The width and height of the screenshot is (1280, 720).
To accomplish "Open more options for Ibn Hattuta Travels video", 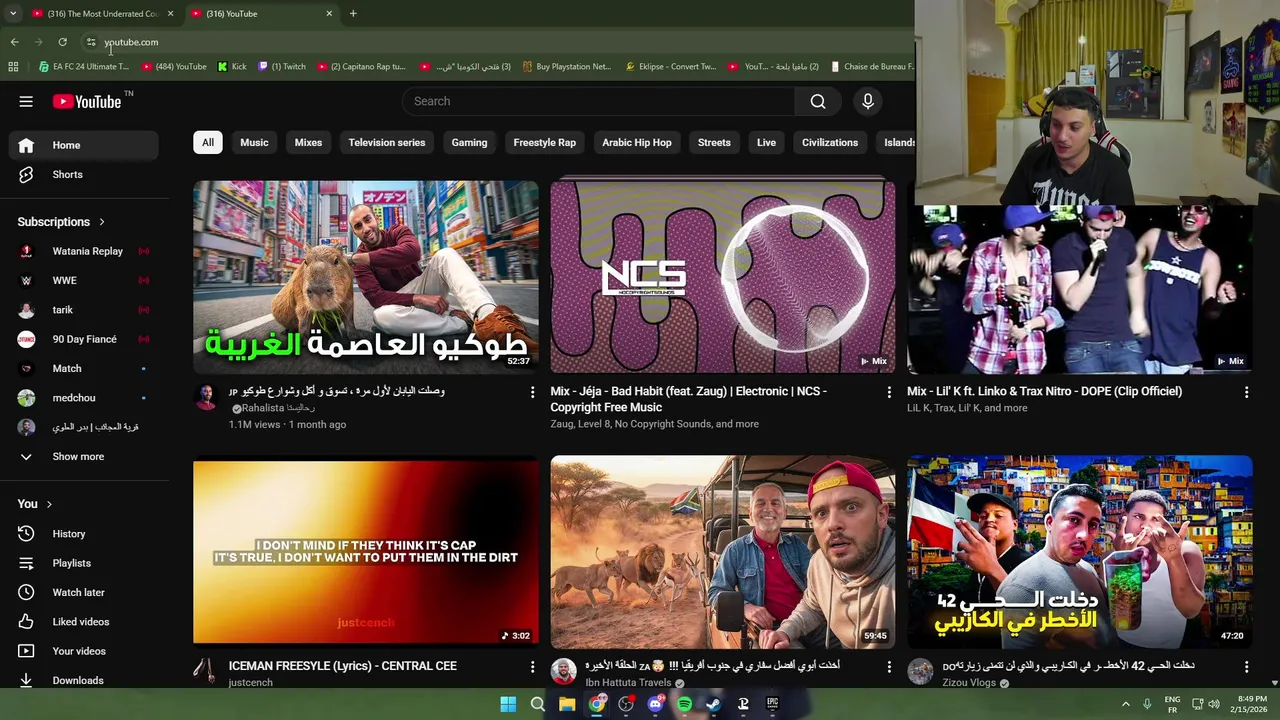I will (x=889, y=666).
